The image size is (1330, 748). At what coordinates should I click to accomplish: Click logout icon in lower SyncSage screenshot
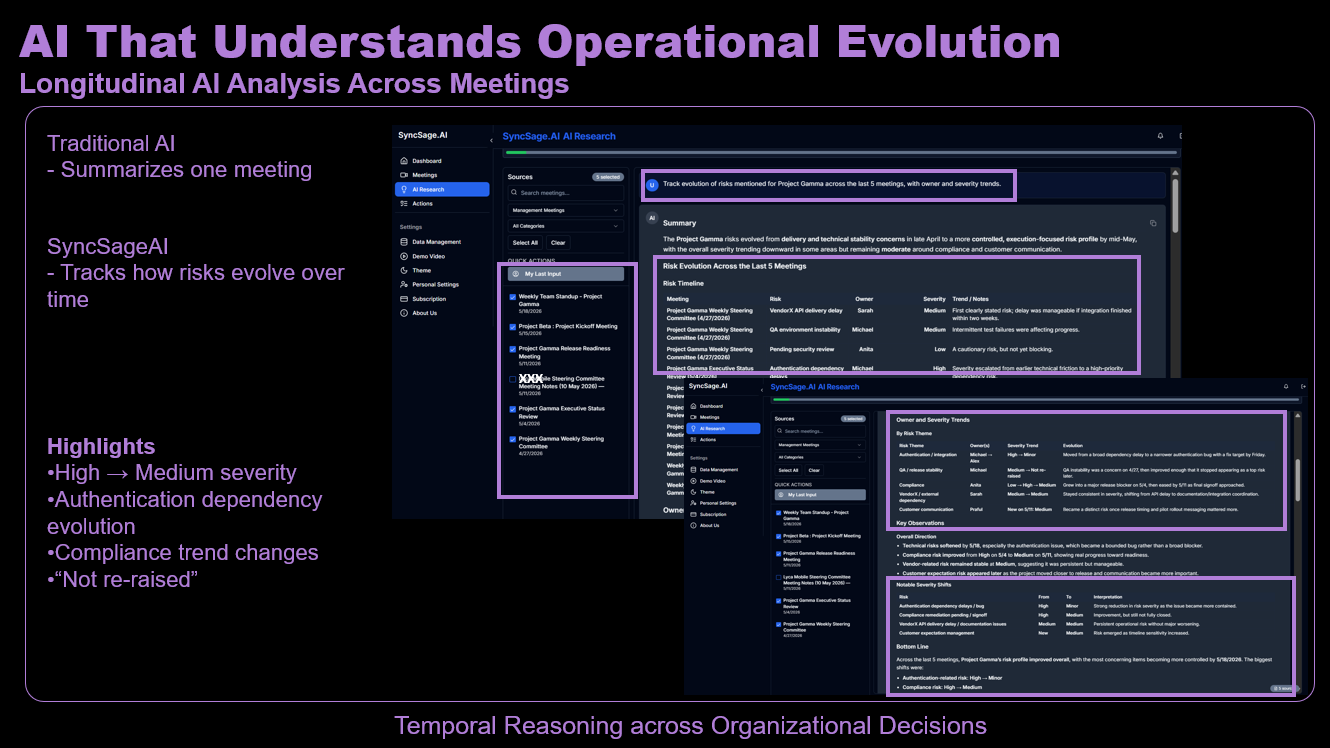[x=1303, y=386]
